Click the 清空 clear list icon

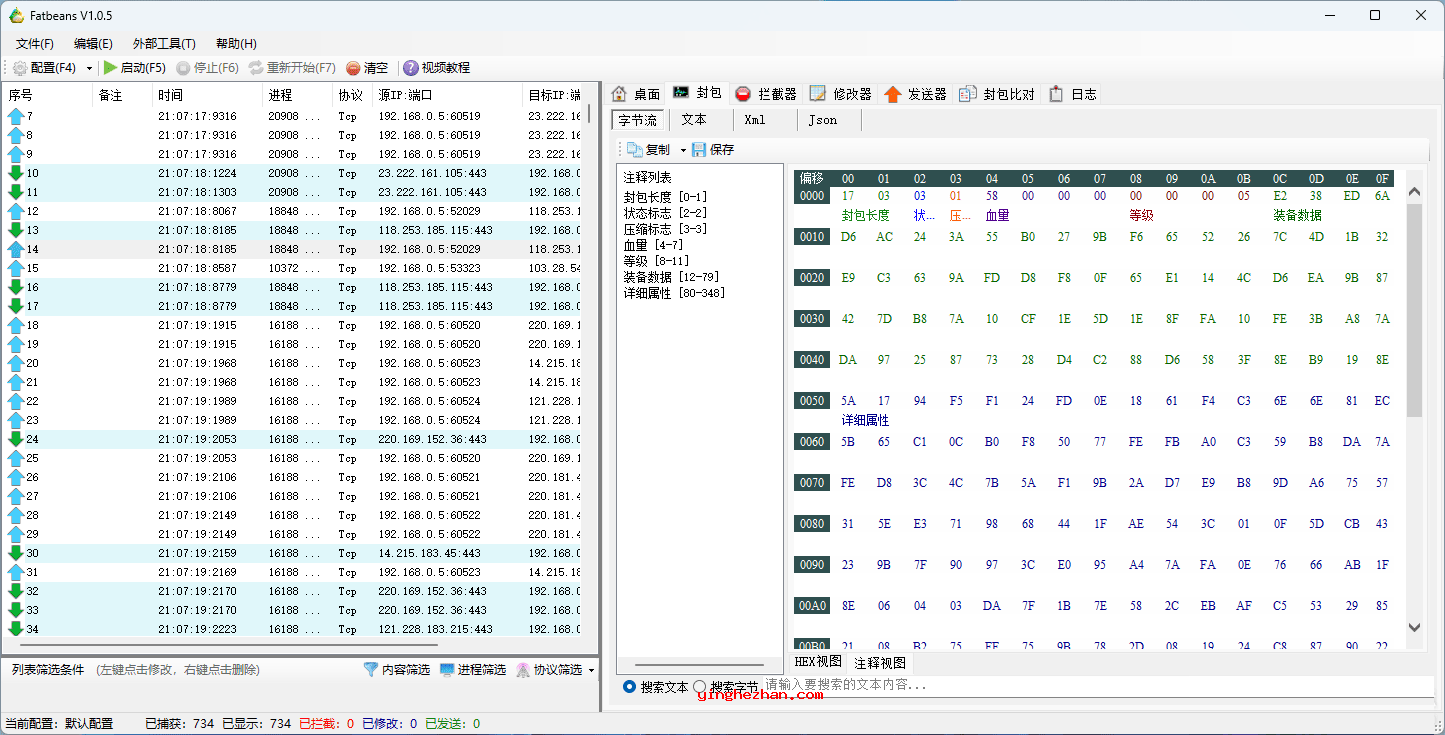[x=353, y=68]
